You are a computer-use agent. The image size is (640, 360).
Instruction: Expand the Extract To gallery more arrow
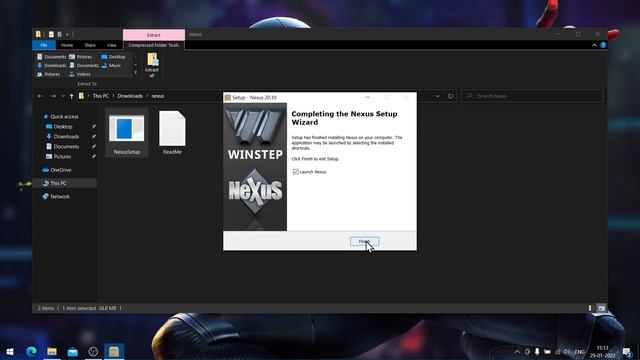click(x=136, y=73)
